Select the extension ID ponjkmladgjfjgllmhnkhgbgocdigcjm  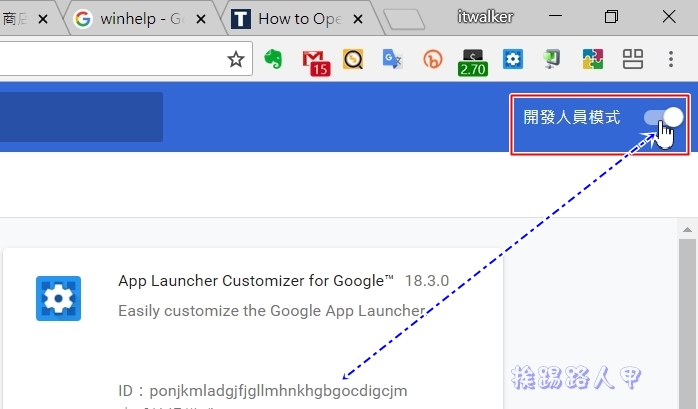278,391
